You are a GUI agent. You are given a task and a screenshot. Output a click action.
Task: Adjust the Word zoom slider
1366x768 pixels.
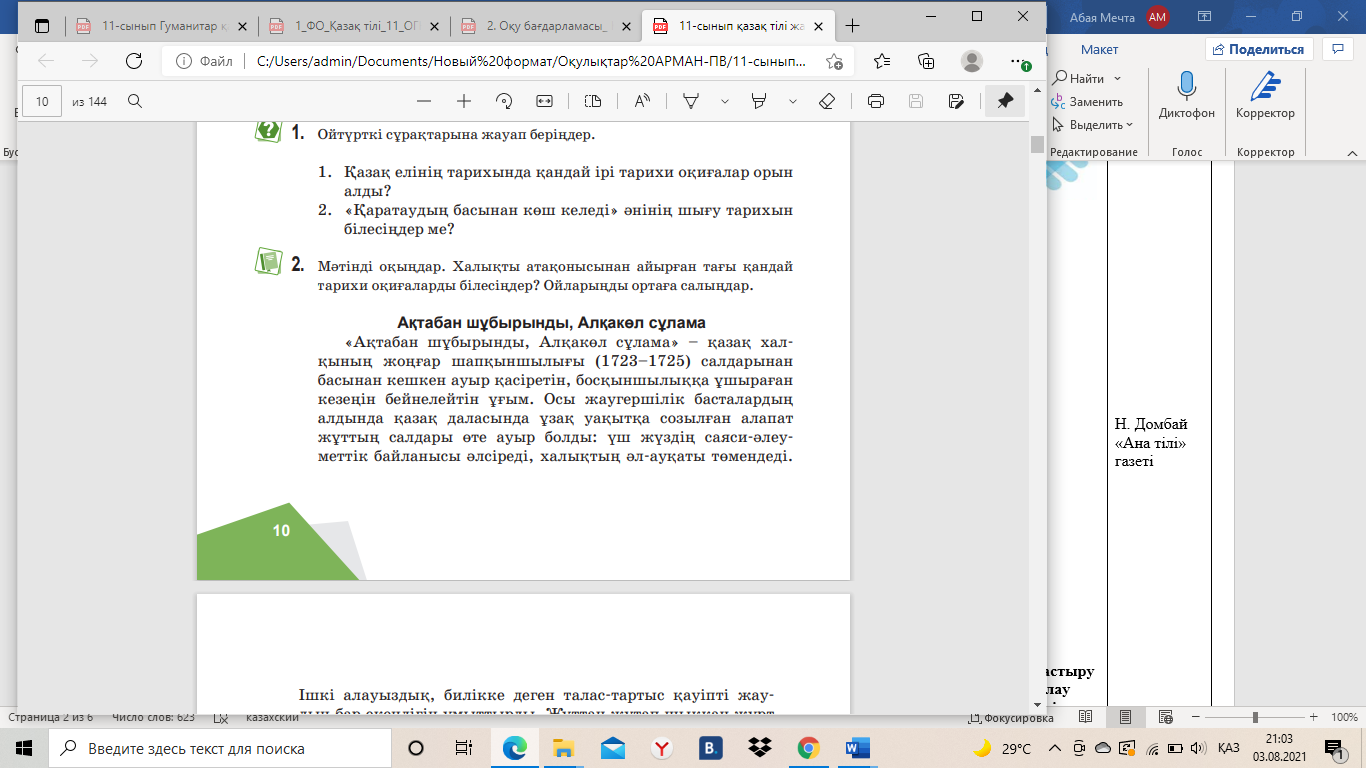pyautogui.click(x=1255, y=718)
